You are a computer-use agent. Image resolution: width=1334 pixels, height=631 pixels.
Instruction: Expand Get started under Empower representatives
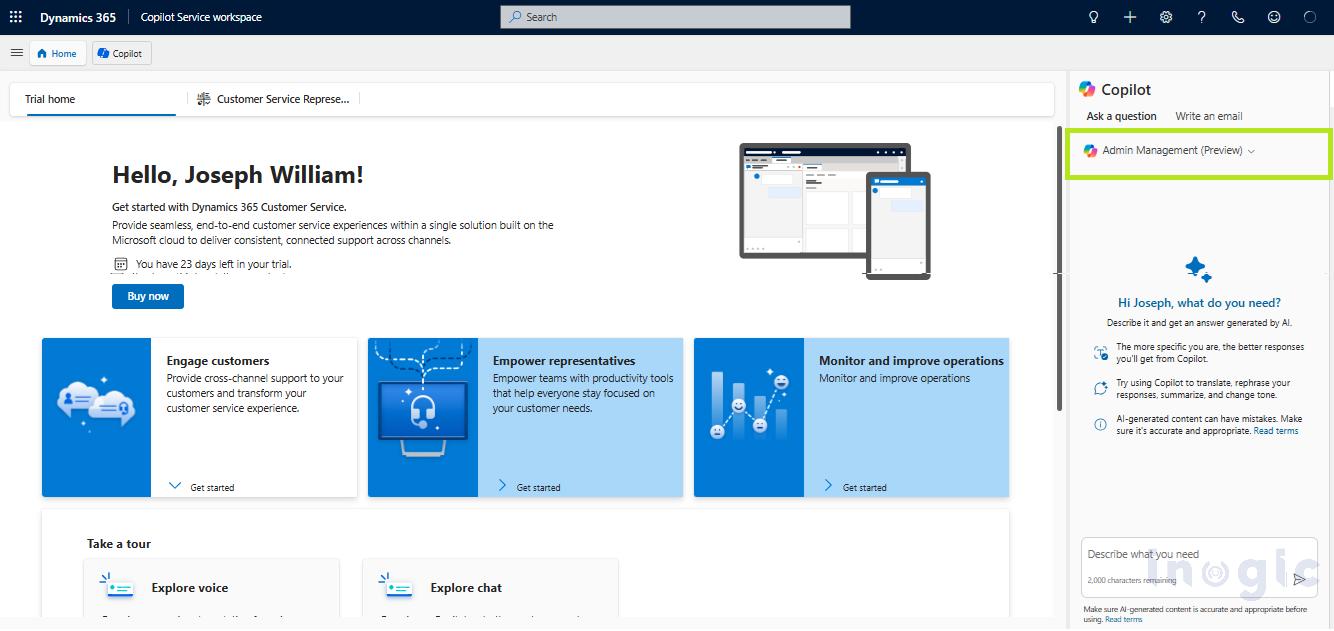coord(529,487)
